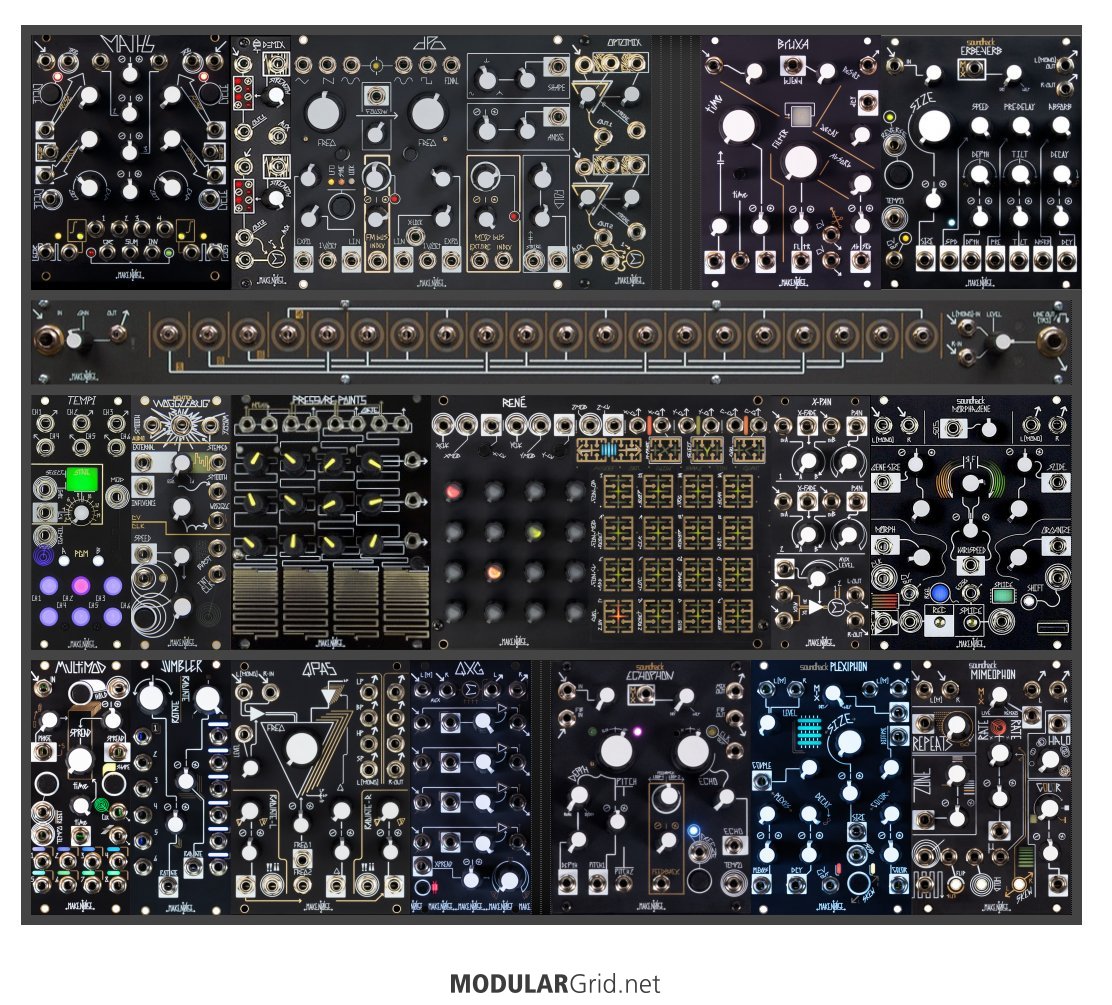Click the orange lit pad on René
This screenshot has height=1005, width=1112.
(x=494, y=572)
